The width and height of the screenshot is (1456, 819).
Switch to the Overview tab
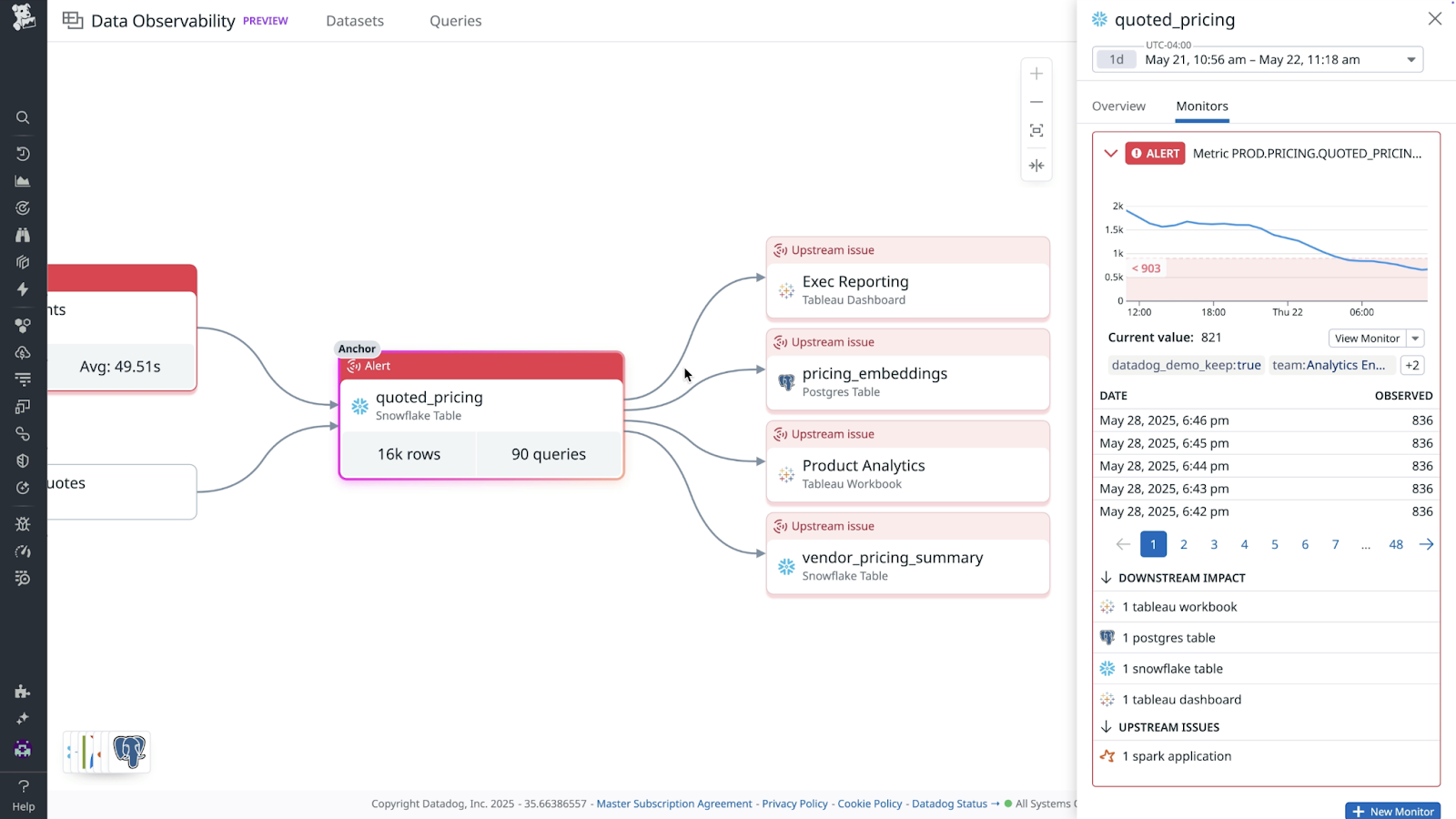(1118, 106)
